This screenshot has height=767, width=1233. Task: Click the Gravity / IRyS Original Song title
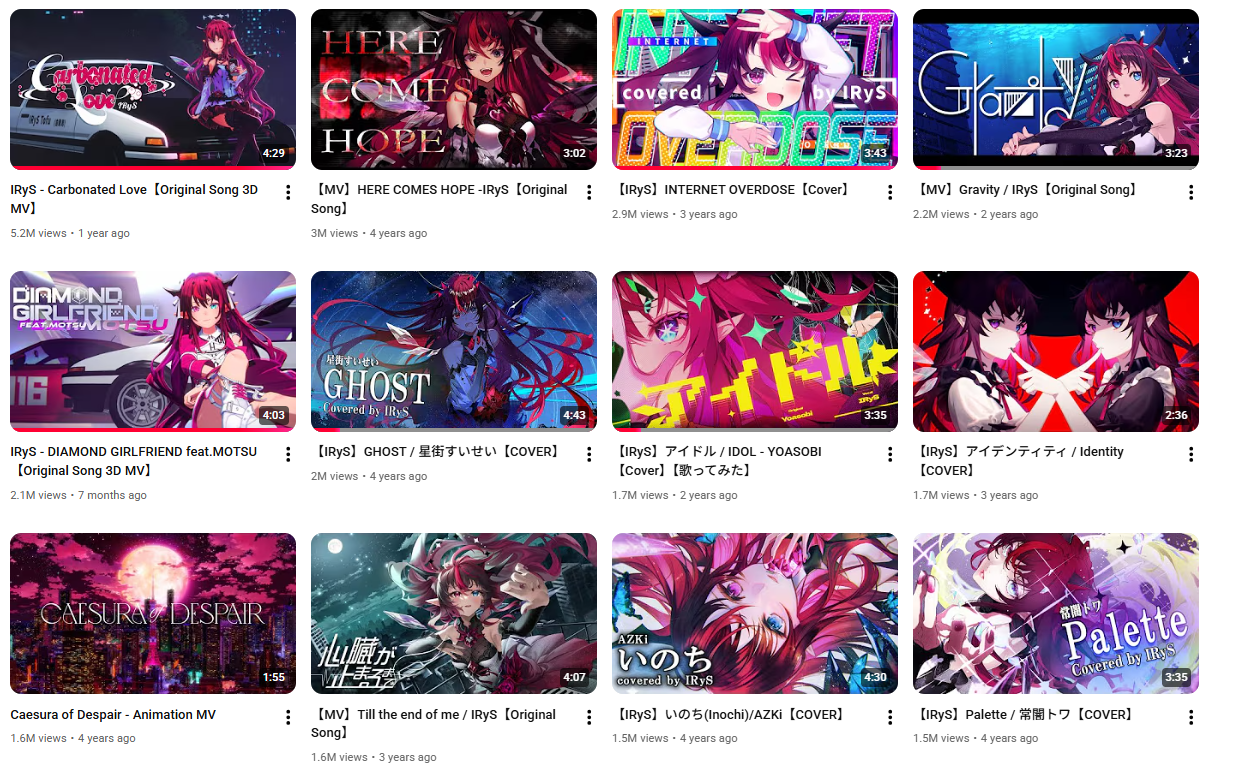pyautogui.click(x=1025, y=189)
